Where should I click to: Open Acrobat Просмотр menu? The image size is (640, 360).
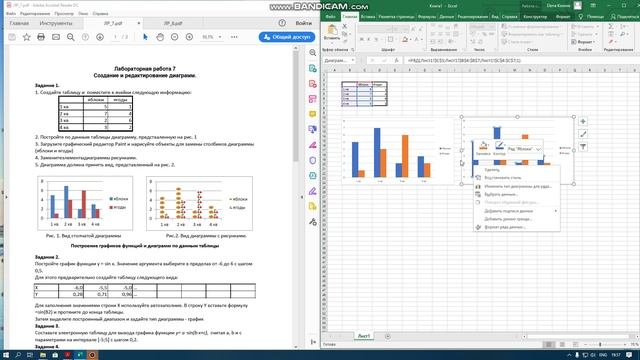click(64, 13)
